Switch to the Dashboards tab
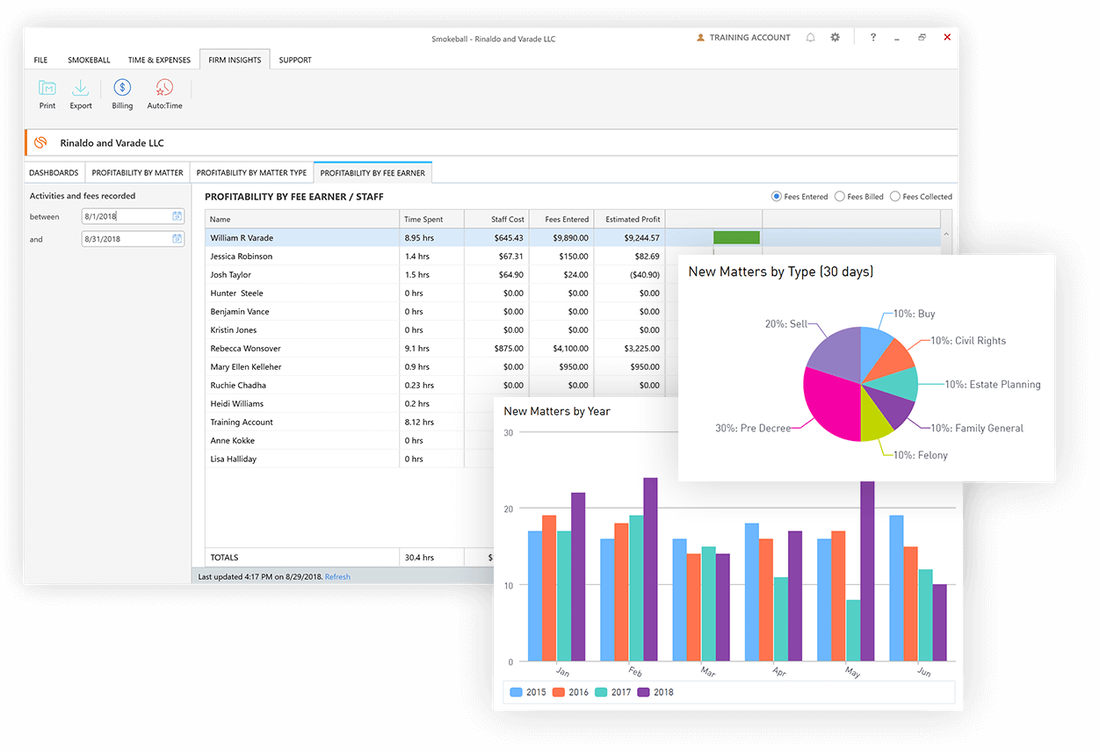The height and width of the screenshot is (752, 1100). [x=54, y=172]
